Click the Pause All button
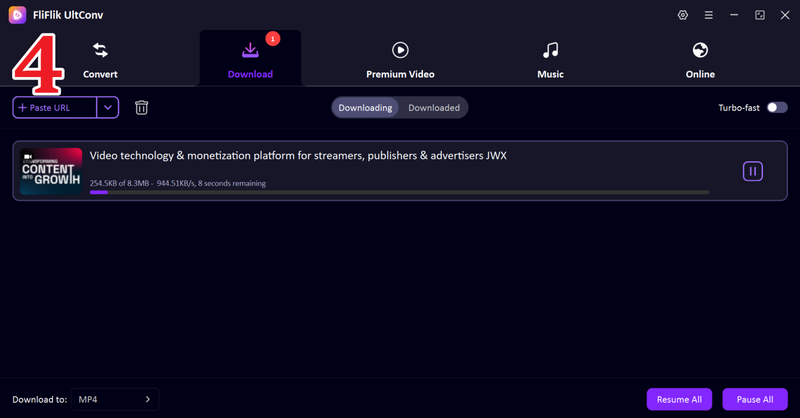 pyautogui.click(x=755, y=399)
